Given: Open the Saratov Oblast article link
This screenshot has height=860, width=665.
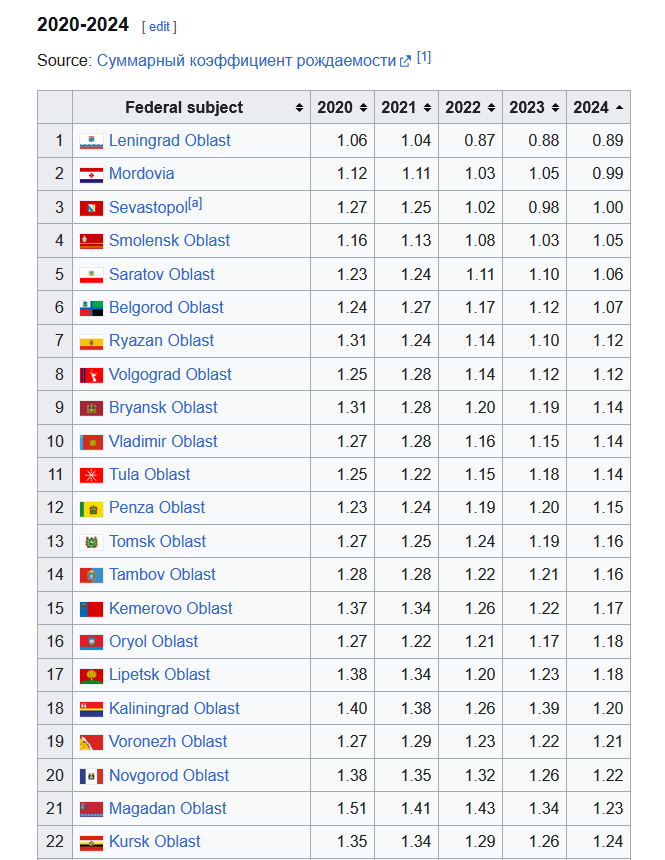Looking at the screenshot, I should coord(162,274).
